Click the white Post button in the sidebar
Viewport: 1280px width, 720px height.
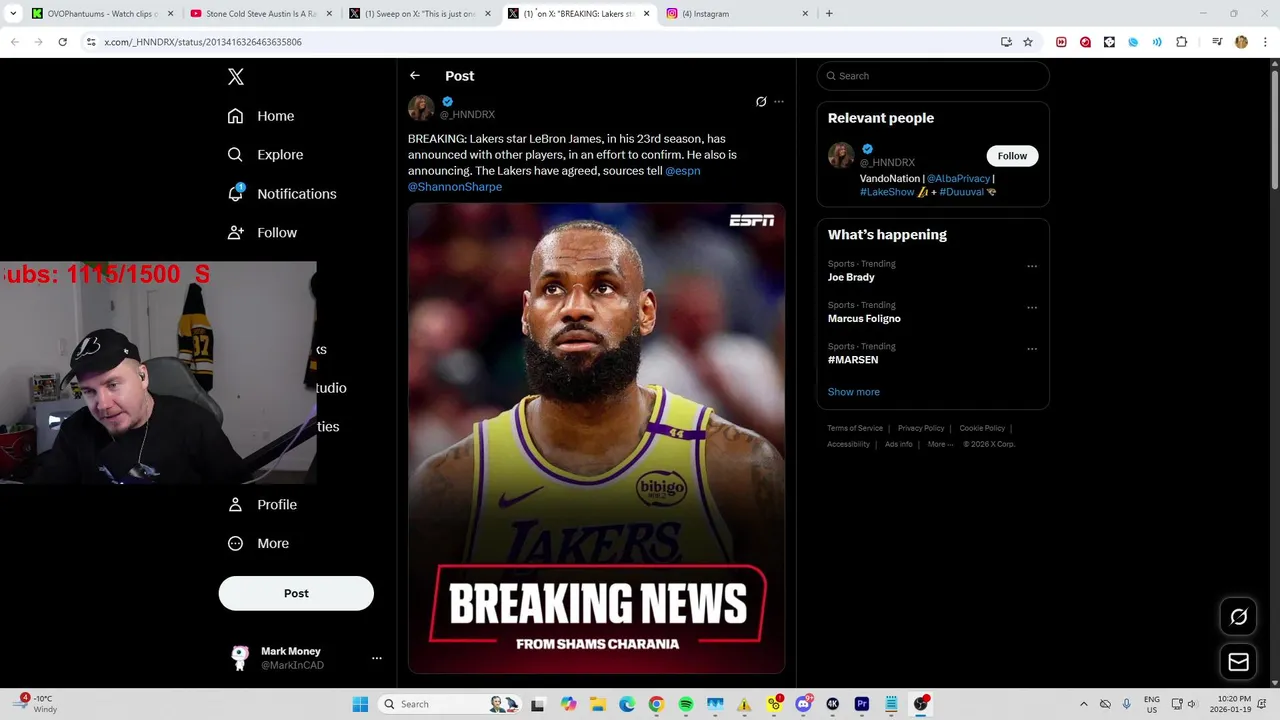[x=296, y=593]
